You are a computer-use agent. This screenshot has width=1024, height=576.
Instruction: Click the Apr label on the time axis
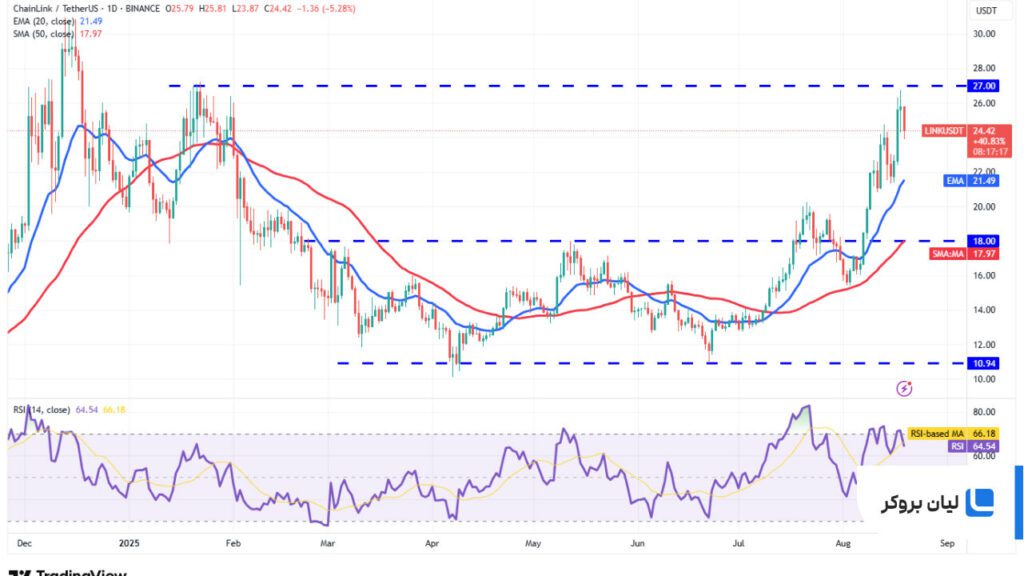click(x=432, y=543)
